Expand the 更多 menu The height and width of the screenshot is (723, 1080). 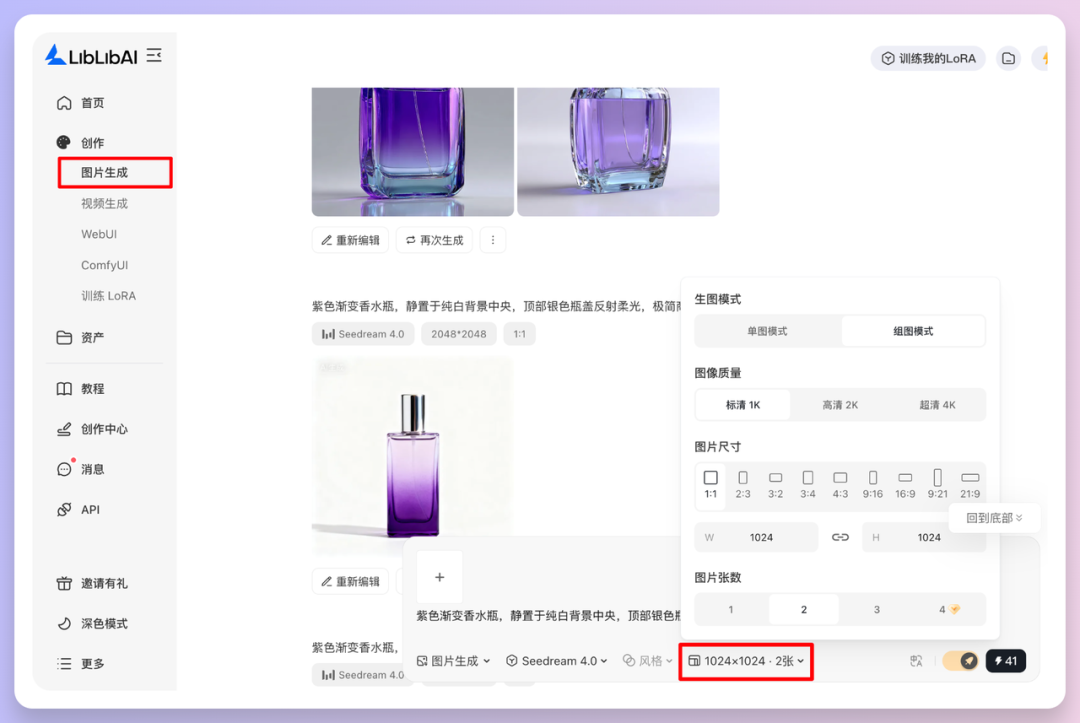pos(81,663)
